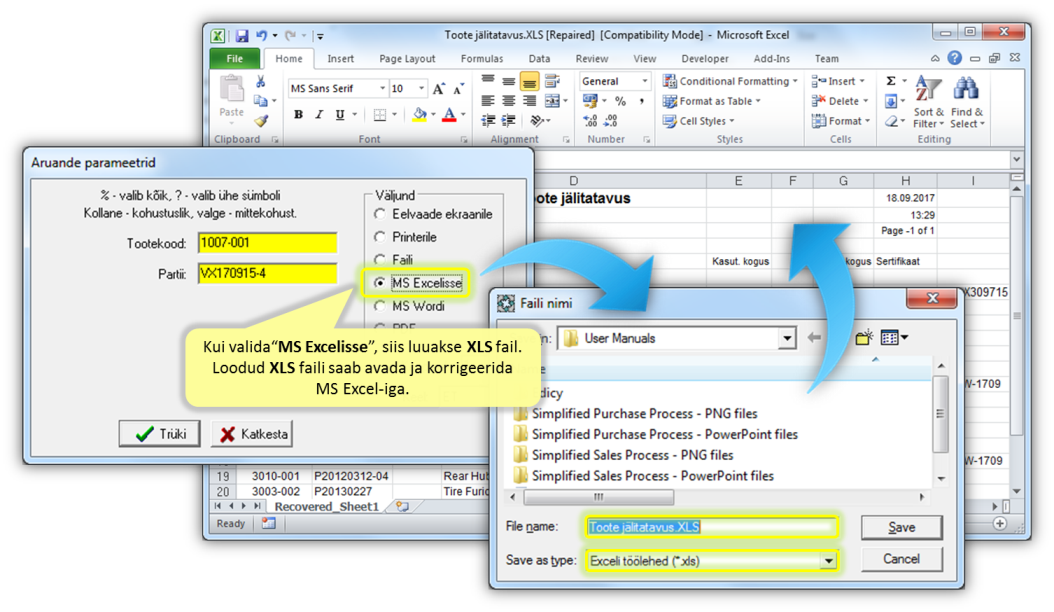This screenshot has width=1054, height=612.
Task: Toggle Underline formatting in the Font group
Action: 340,114
